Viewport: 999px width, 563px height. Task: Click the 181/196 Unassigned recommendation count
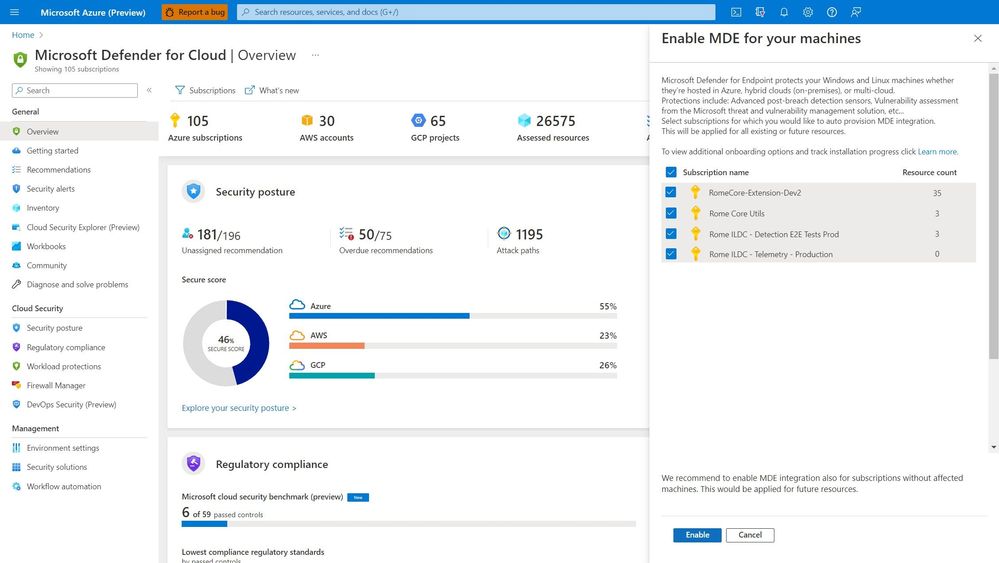[219, 235]
